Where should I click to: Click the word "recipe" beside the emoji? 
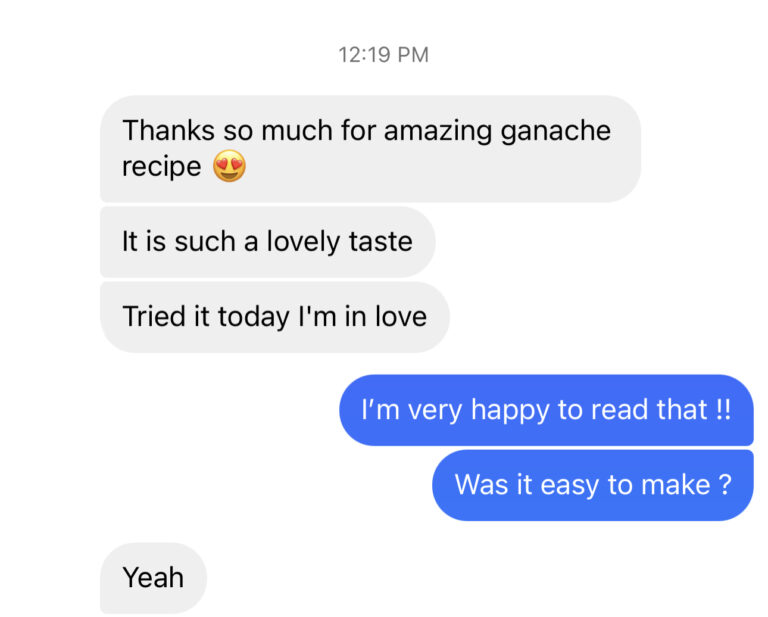tap(161, 166)
